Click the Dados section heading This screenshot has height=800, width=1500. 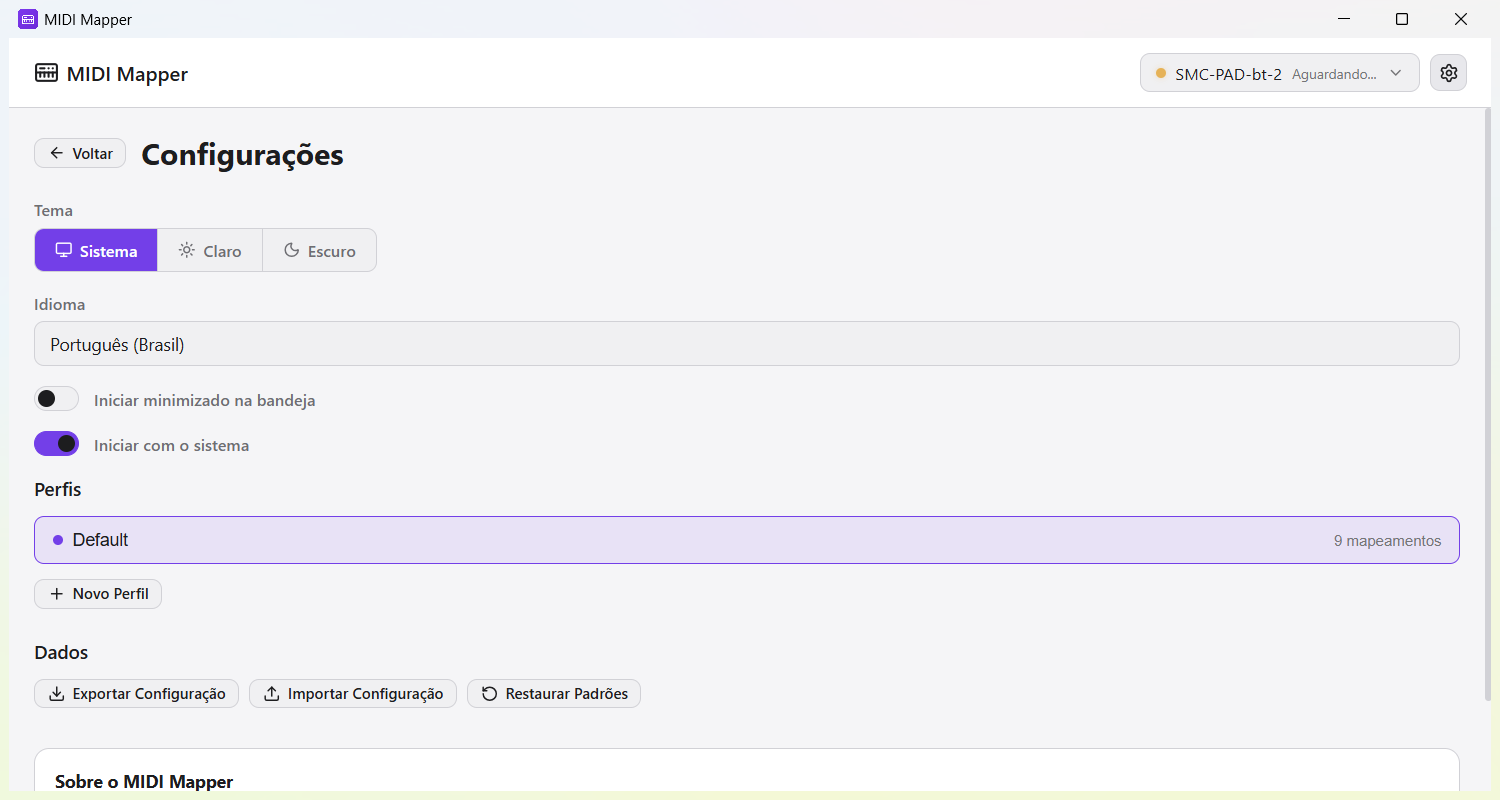click(x=61, y=652)
